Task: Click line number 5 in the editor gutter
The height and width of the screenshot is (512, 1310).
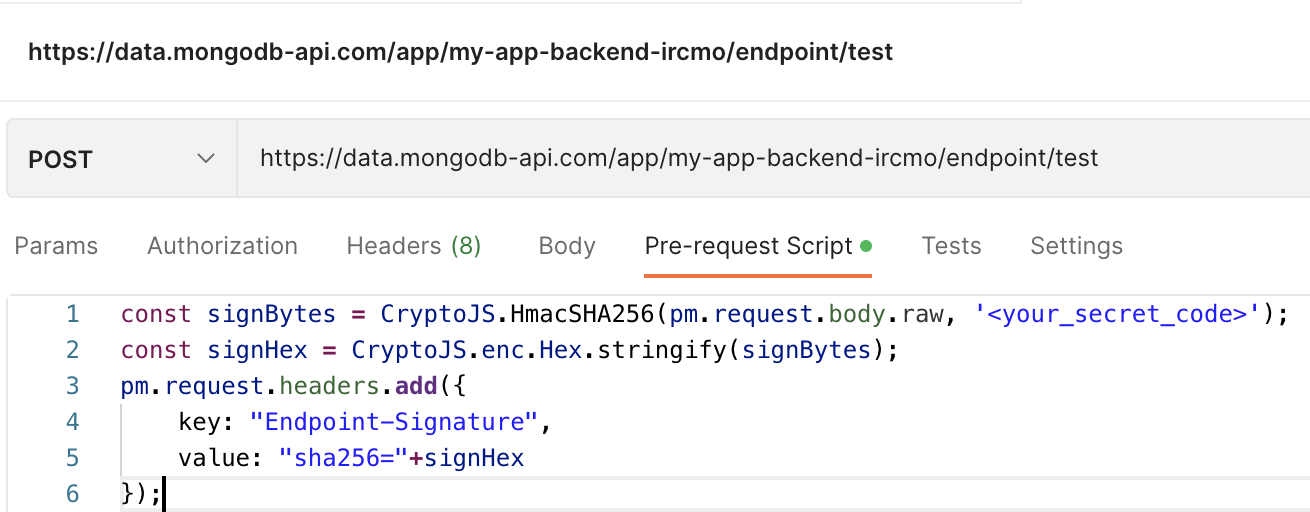Action: click(72, 458)
